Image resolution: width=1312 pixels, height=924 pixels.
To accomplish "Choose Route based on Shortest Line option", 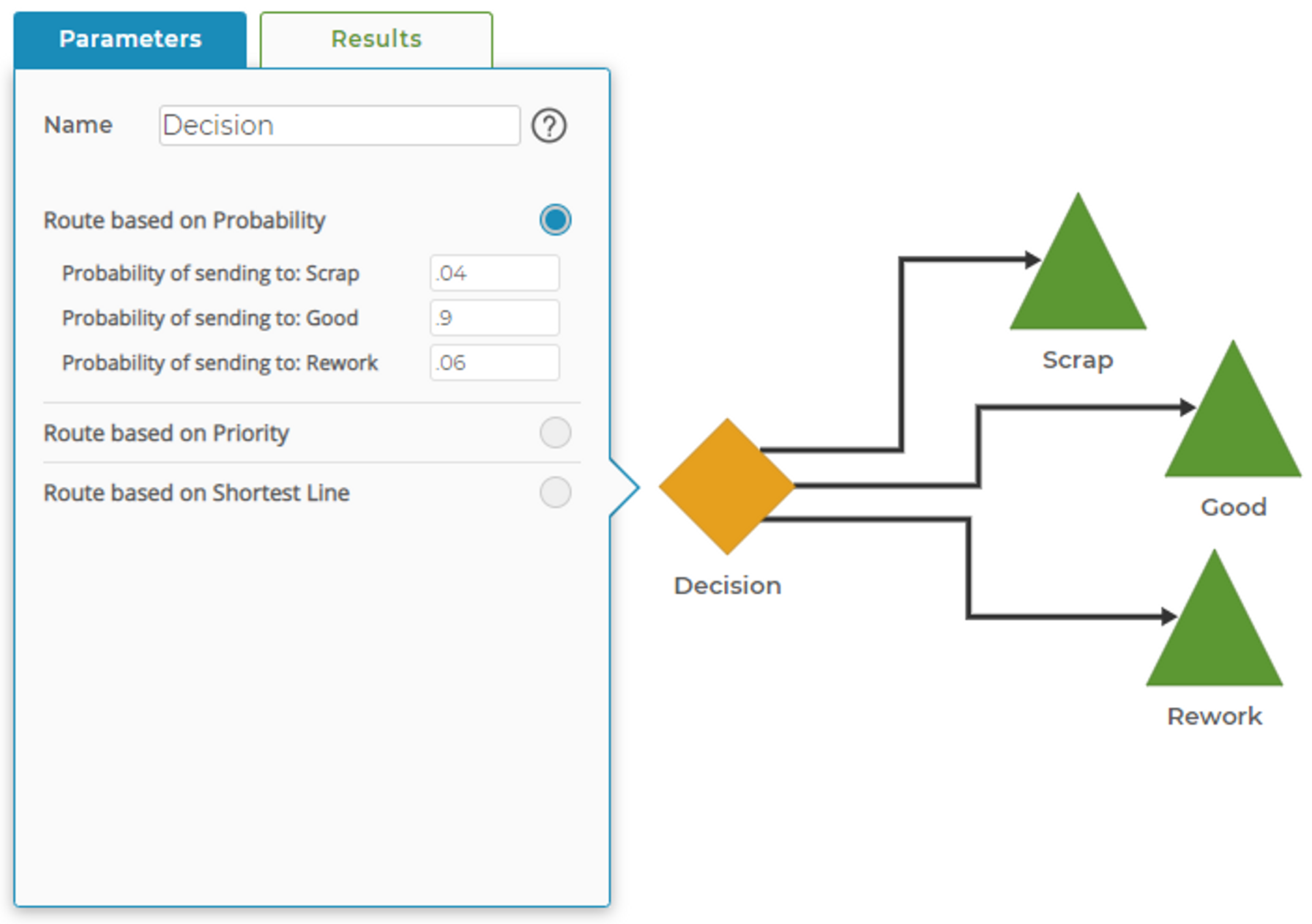I will point(556,493).
